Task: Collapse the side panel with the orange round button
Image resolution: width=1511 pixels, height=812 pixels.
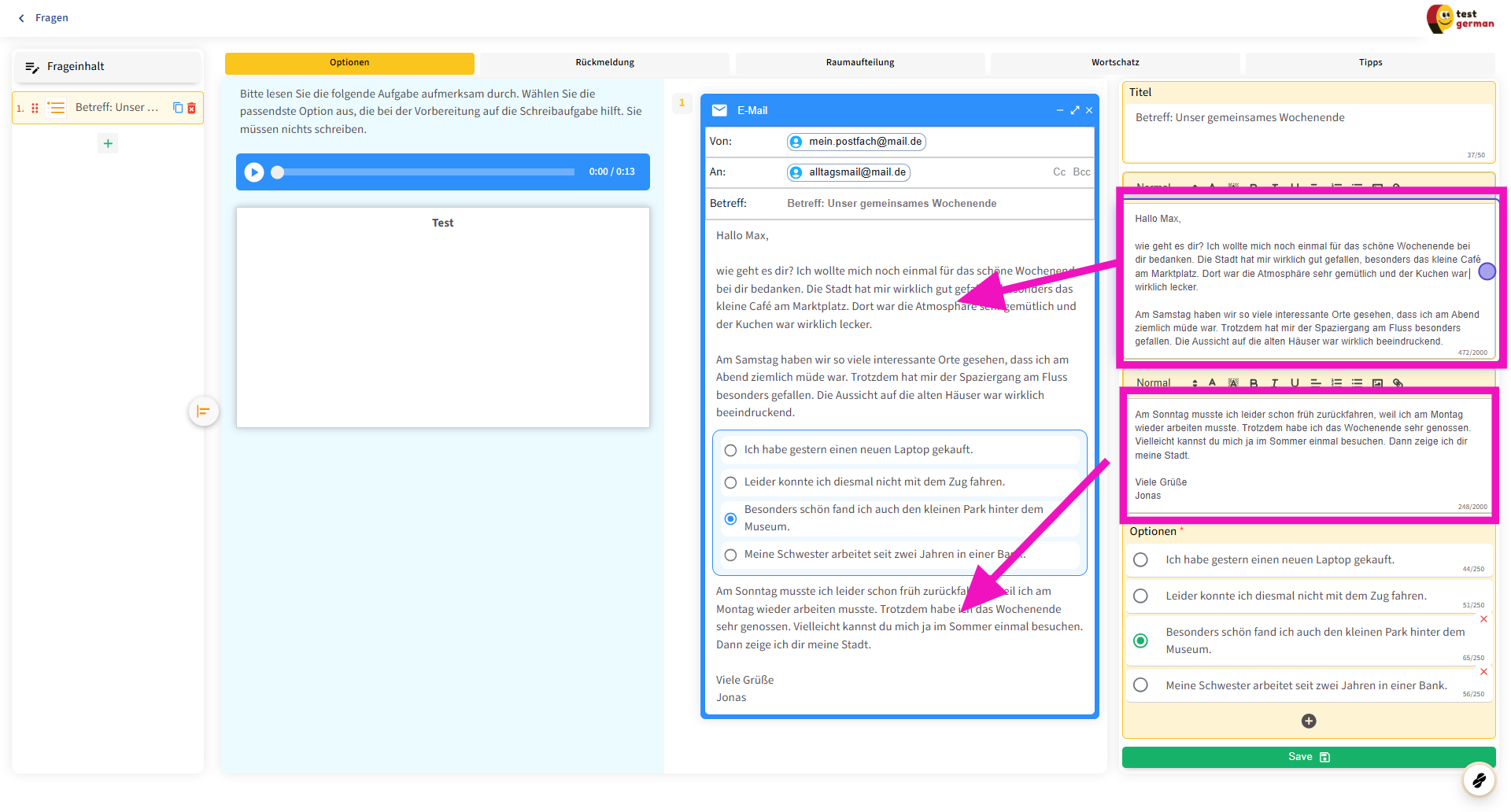Action: coord(204,412)
